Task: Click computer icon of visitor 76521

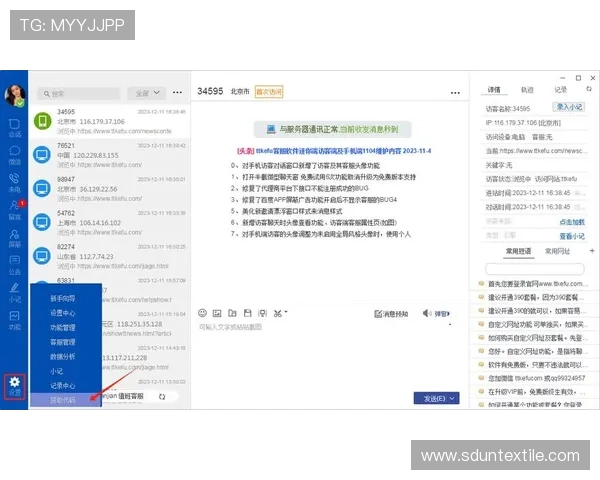Action: tap(42, 155)
